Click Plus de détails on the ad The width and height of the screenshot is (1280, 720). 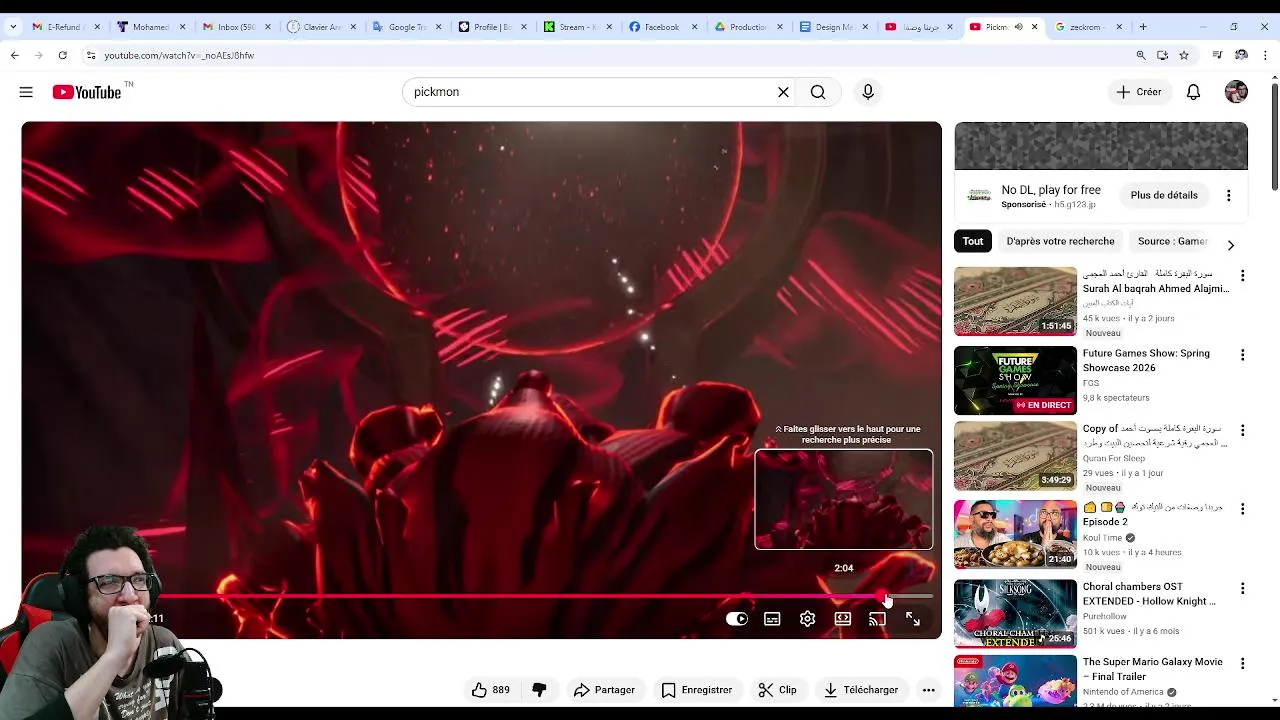tap(1164, 195)
